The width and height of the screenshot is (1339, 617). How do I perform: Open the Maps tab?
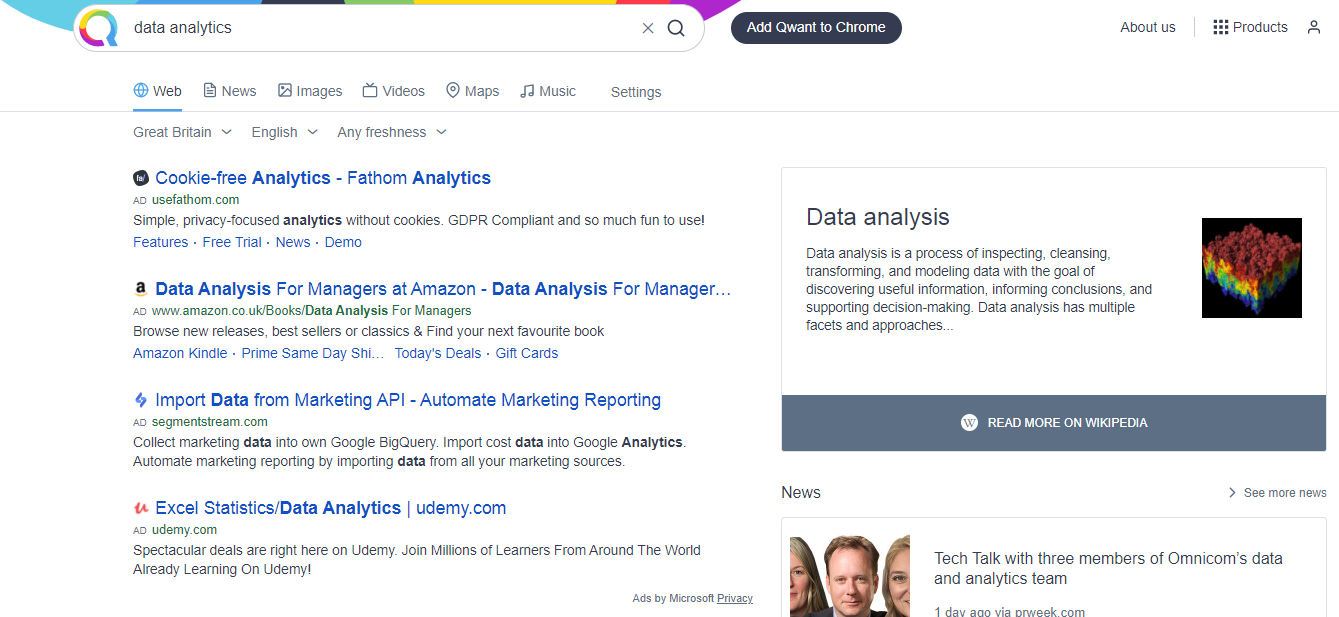click(x=472, y=91)
